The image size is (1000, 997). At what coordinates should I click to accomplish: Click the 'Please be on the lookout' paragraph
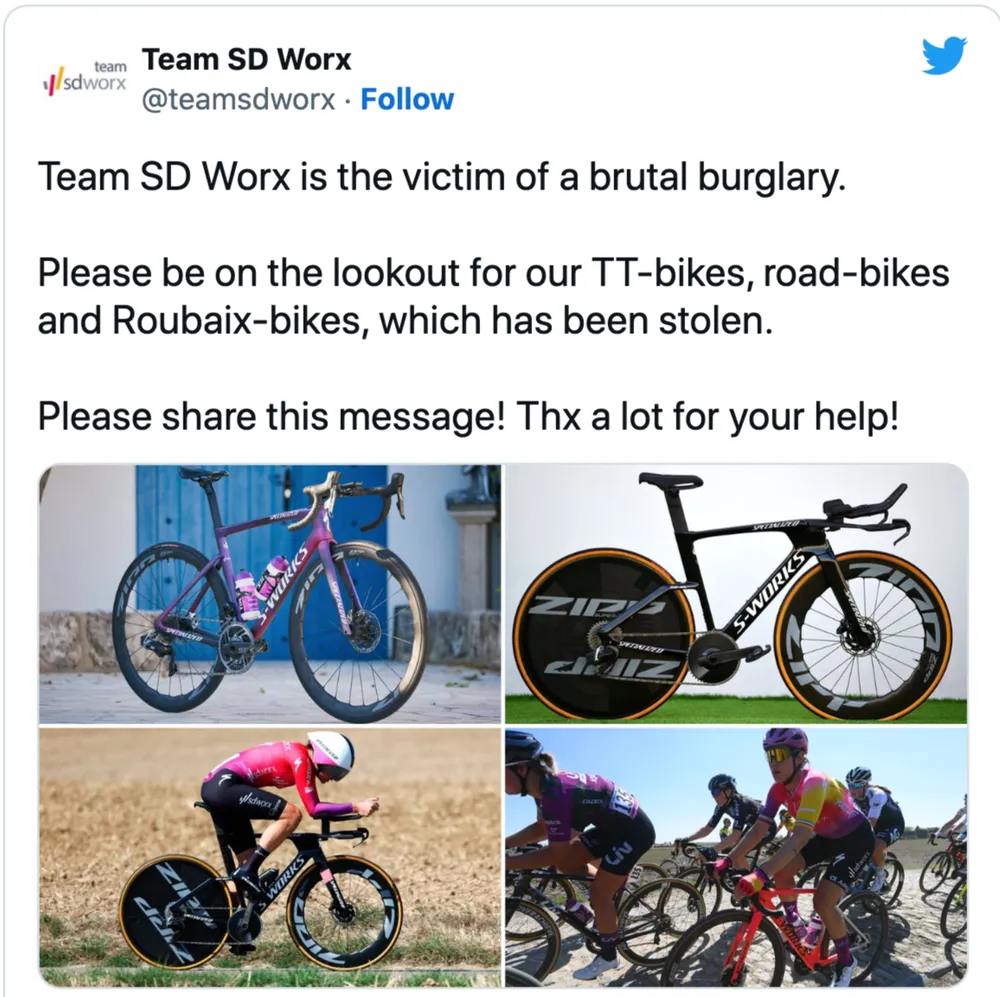[493, 297]
